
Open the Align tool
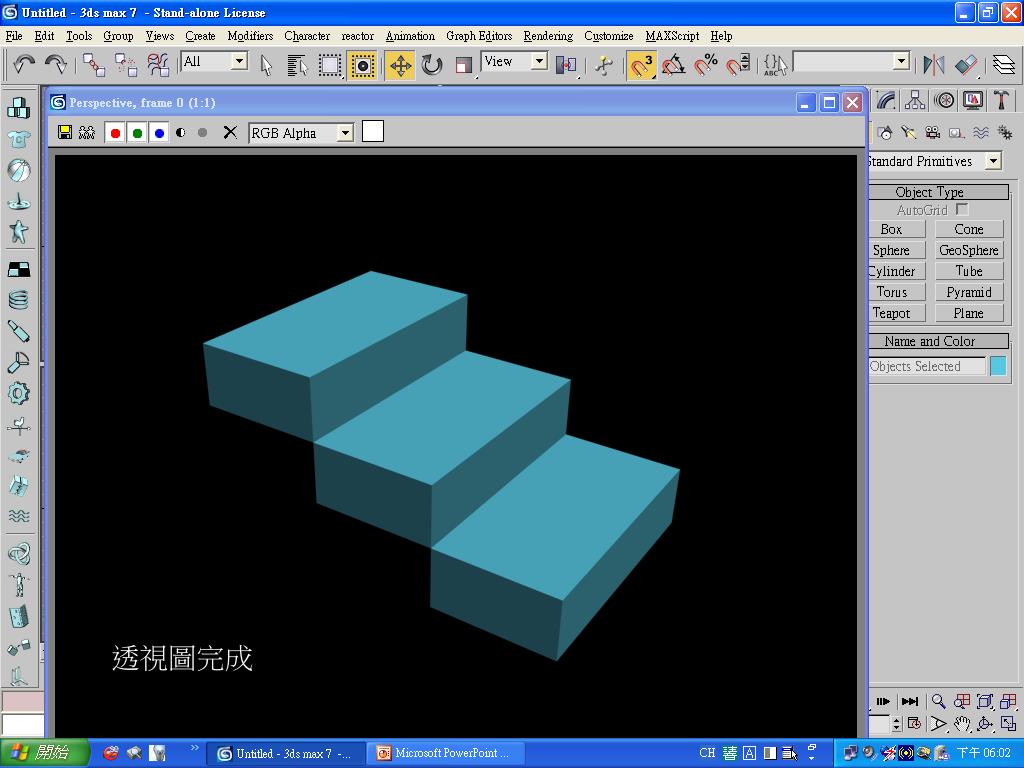[x=967, y=65]
